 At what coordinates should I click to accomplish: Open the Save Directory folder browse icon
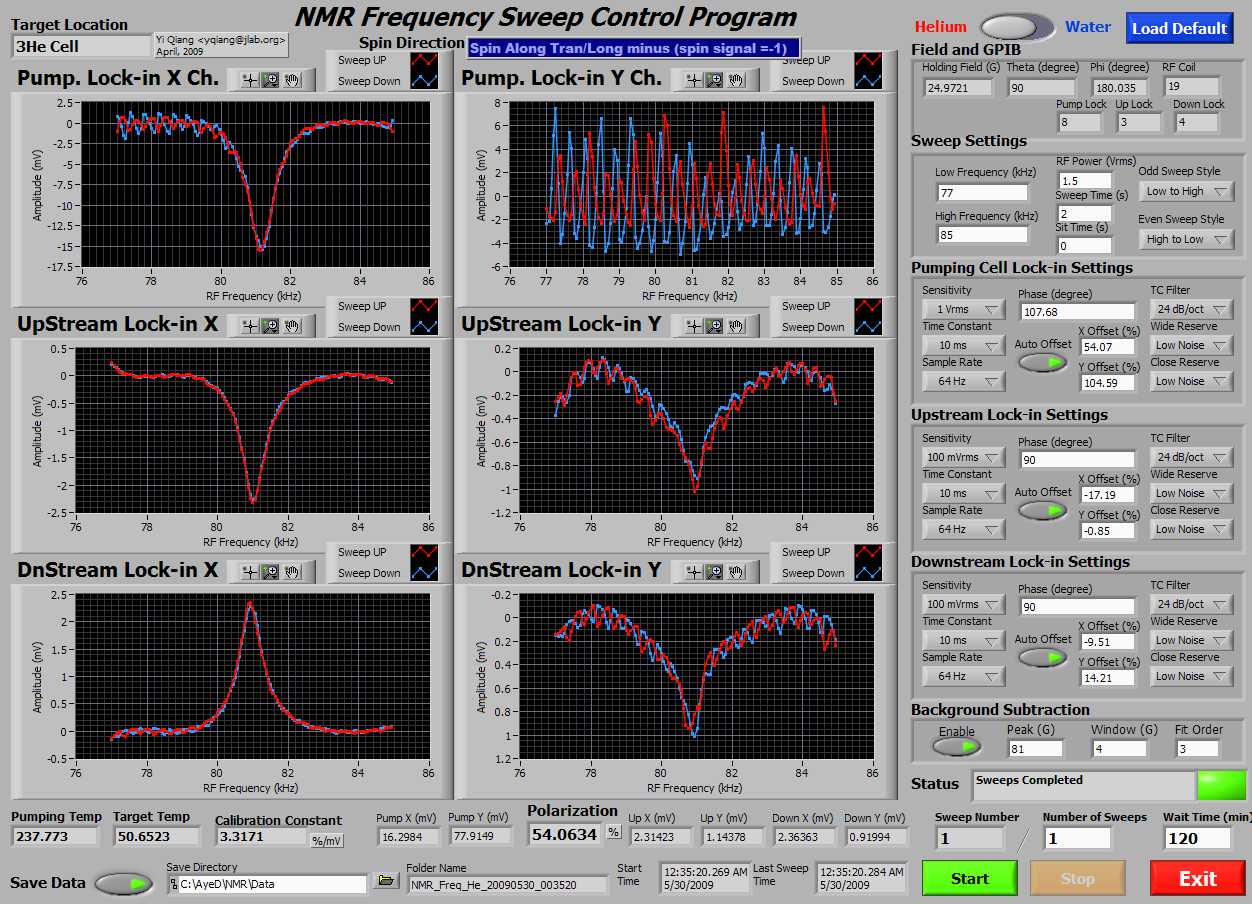385,880
